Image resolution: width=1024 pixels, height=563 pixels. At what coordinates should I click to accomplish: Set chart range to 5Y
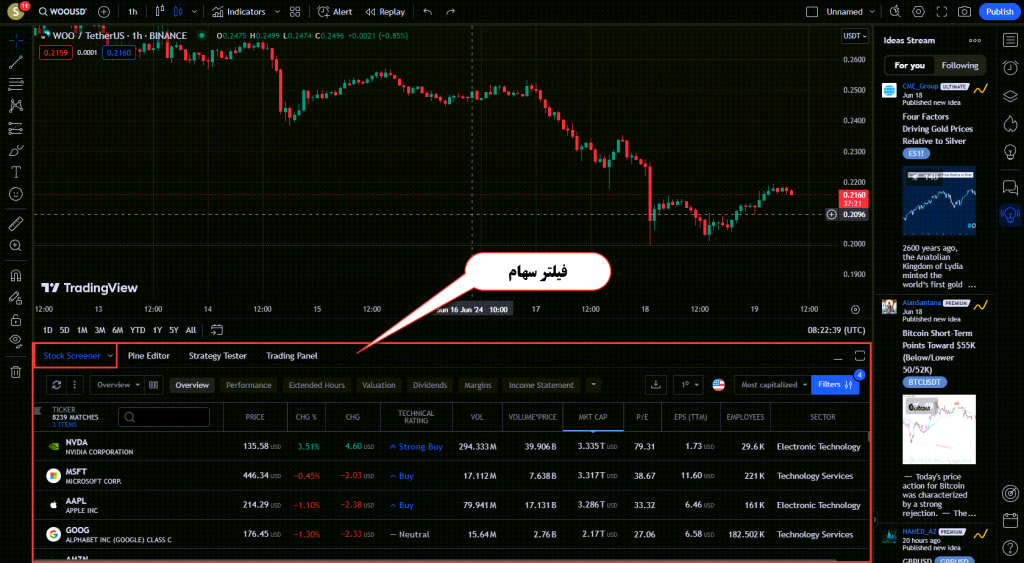tap(173, 330)
